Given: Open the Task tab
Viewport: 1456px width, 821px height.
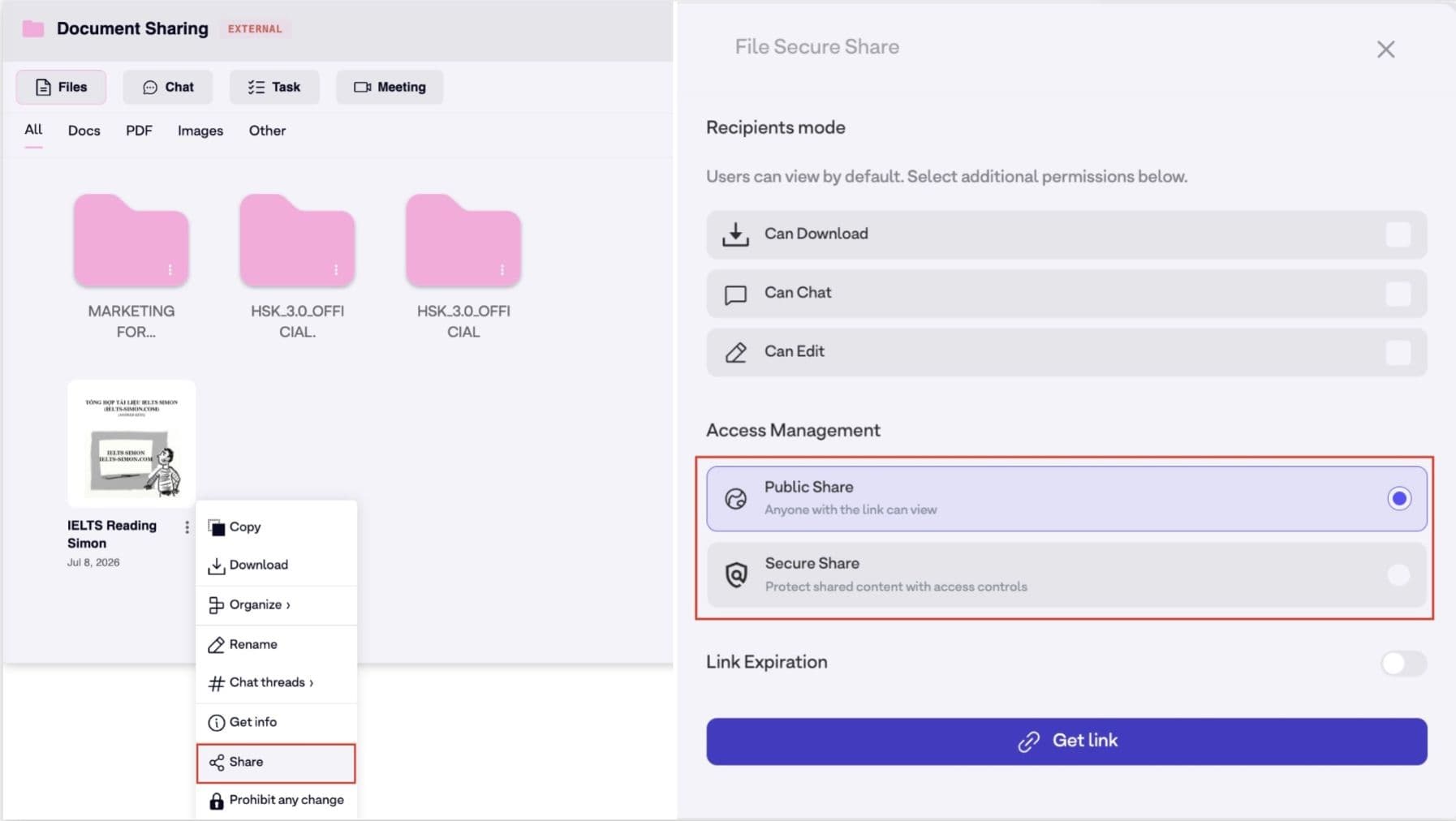Looking at the screenshot, I should tap(274, 87).
